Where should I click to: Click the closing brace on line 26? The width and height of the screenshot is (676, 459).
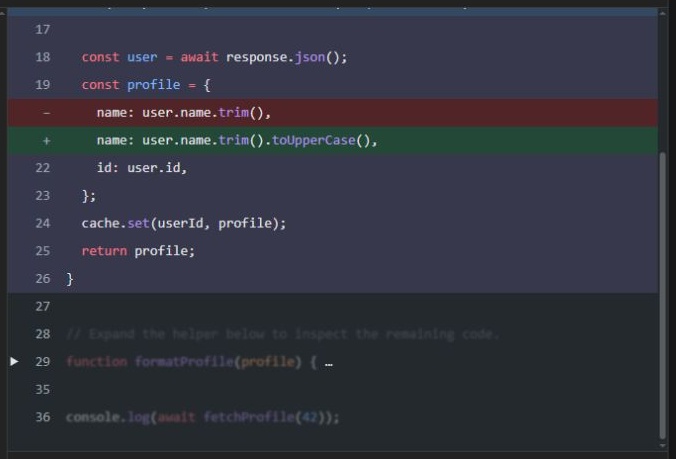pos(70,279)
